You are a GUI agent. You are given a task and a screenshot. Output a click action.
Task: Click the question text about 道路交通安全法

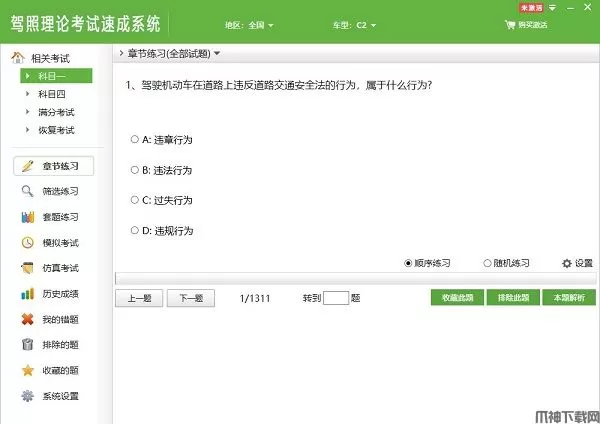click(279, 85)
